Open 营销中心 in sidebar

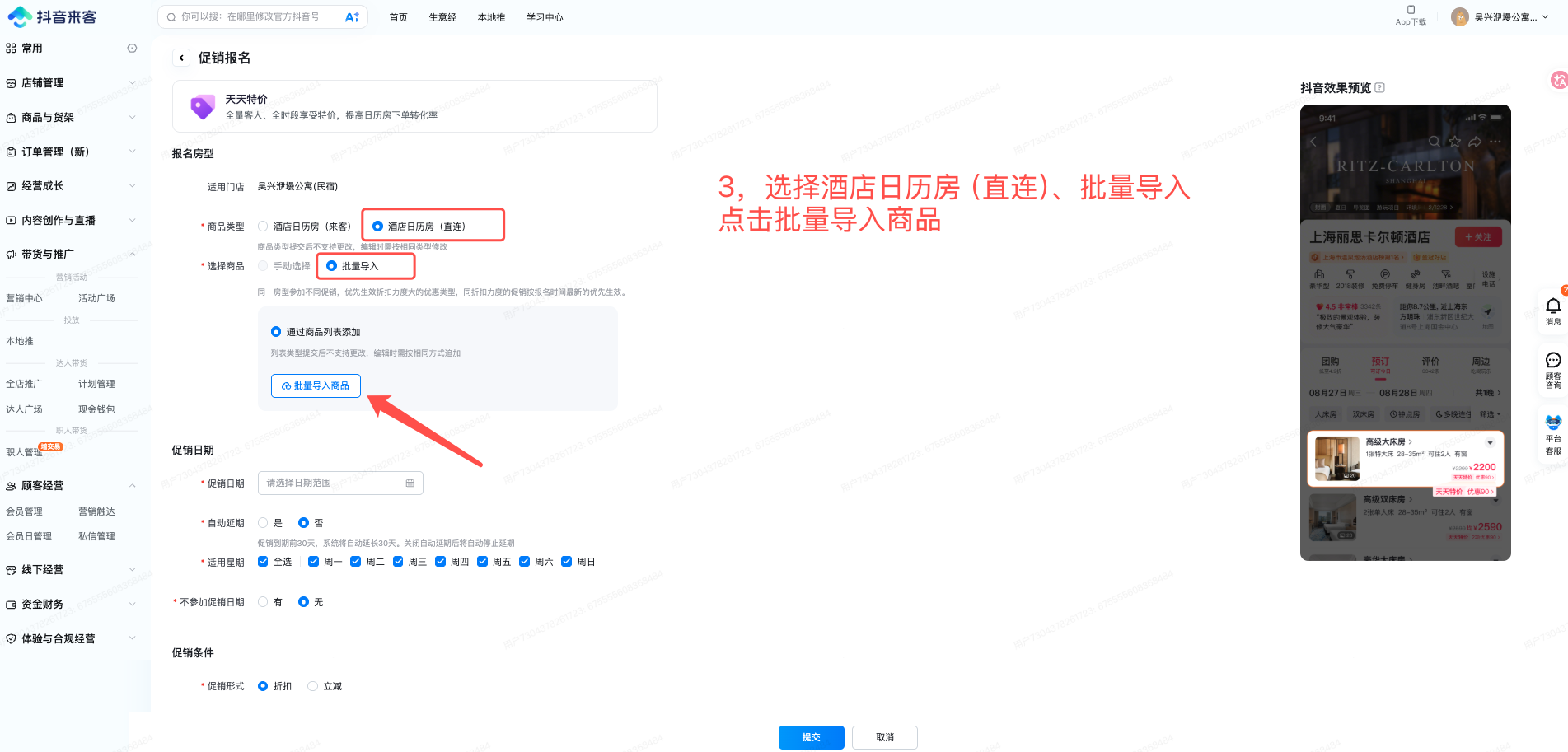point(24,298)
